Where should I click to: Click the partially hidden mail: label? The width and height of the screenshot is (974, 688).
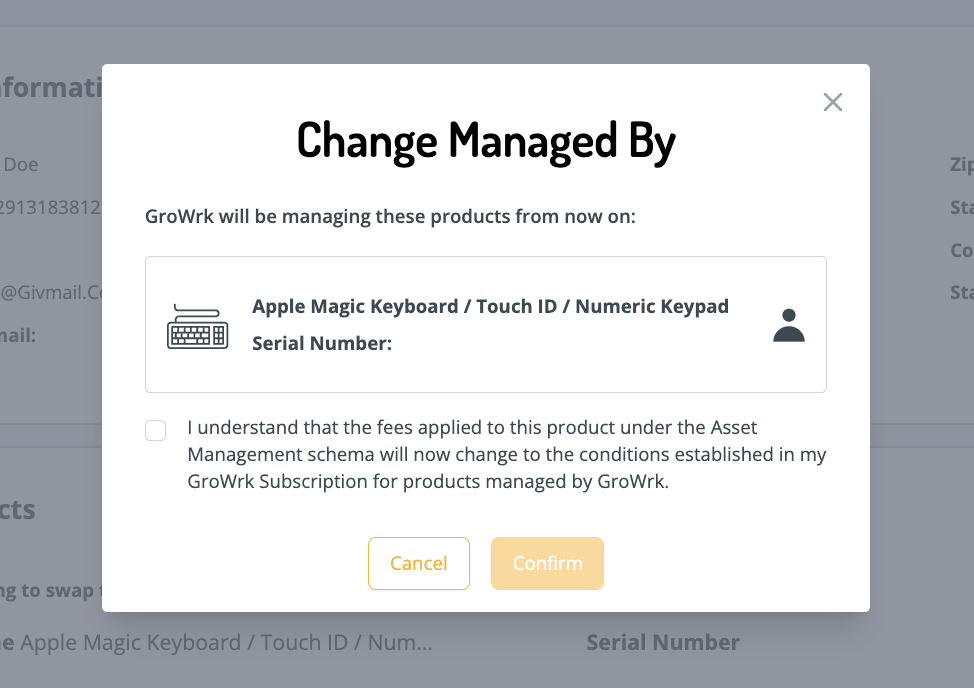pyautogui.click(x=18, y=335)
